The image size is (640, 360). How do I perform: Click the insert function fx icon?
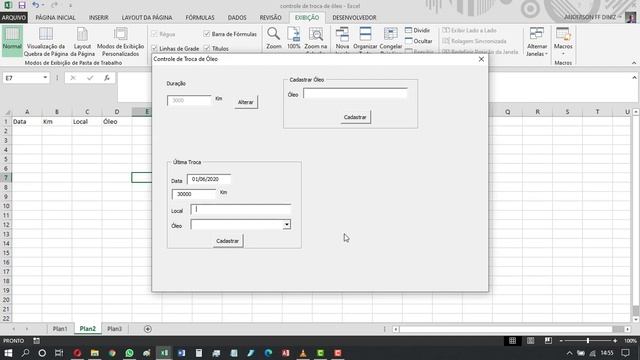107,78
